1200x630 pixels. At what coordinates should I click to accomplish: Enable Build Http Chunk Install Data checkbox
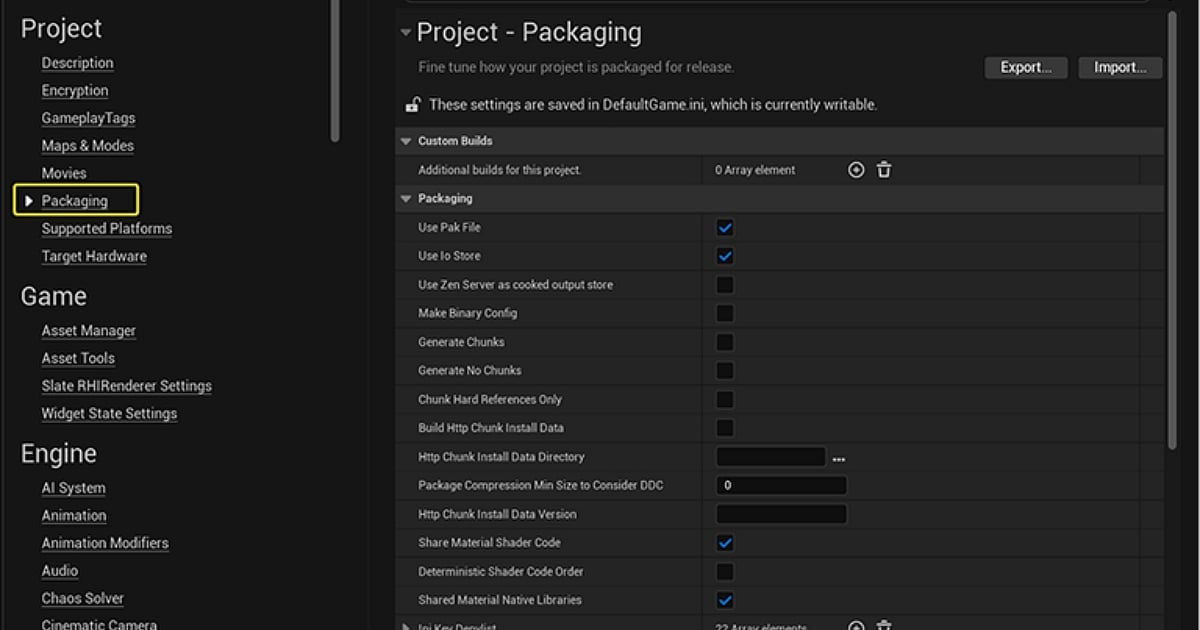pyautogui.click(x=725, y=428)
